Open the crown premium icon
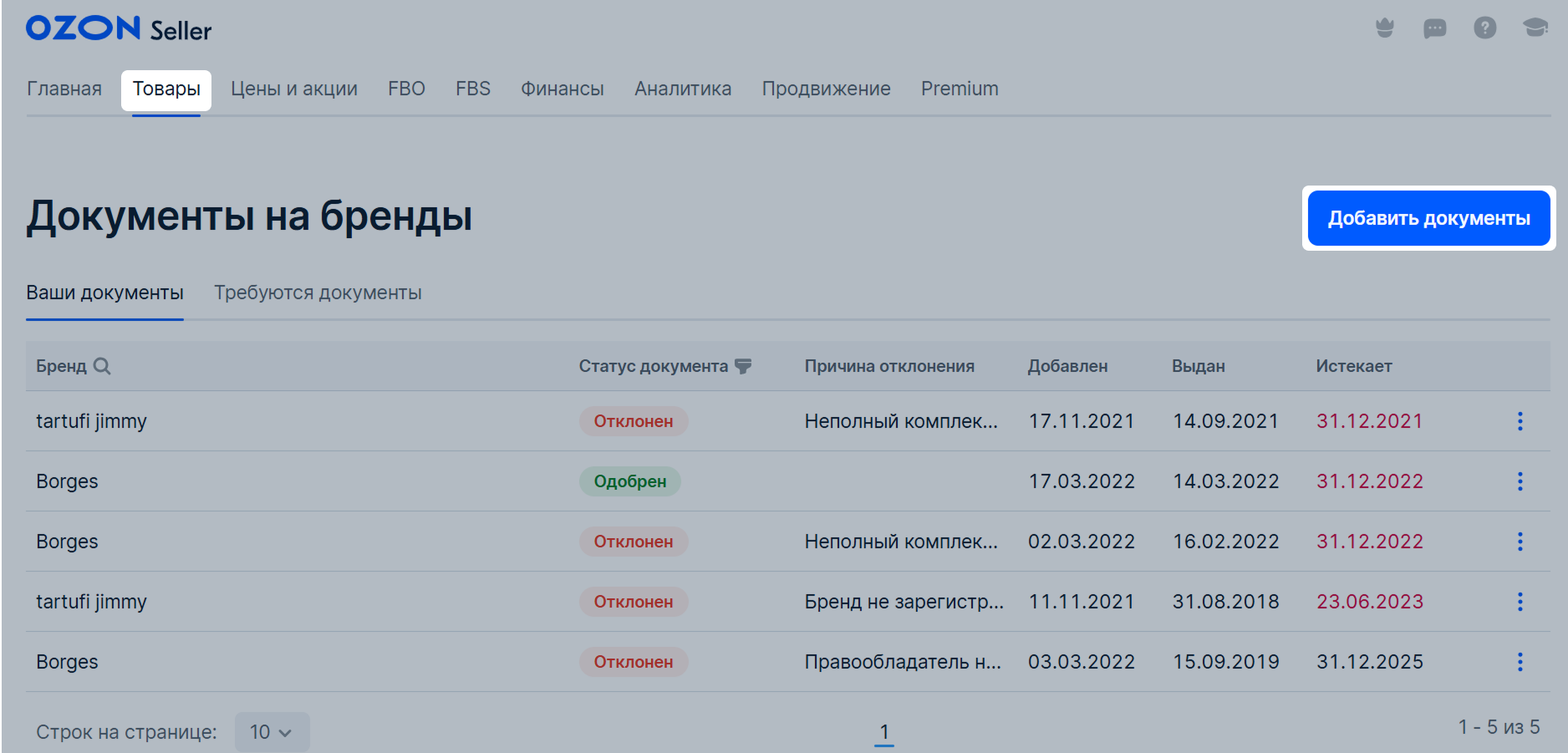Screen dimensions: 1568x753 tap(1385, 28)
